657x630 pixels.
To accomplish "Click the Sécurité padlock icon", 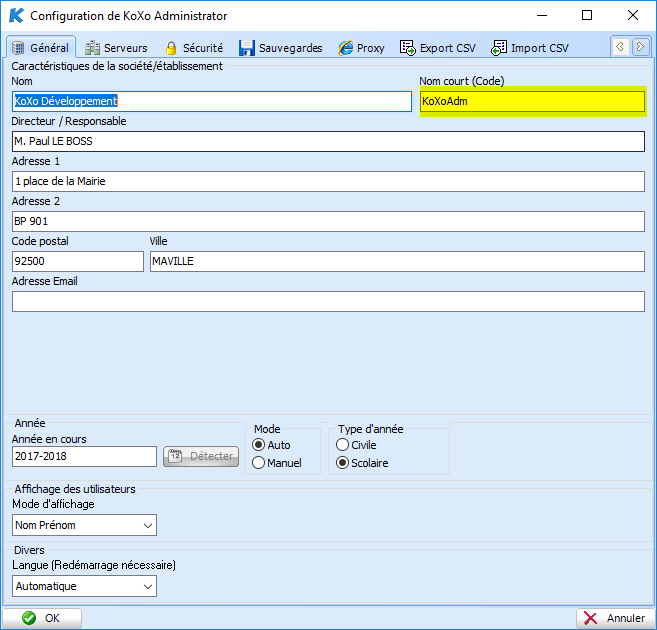I will pos(171,48).
